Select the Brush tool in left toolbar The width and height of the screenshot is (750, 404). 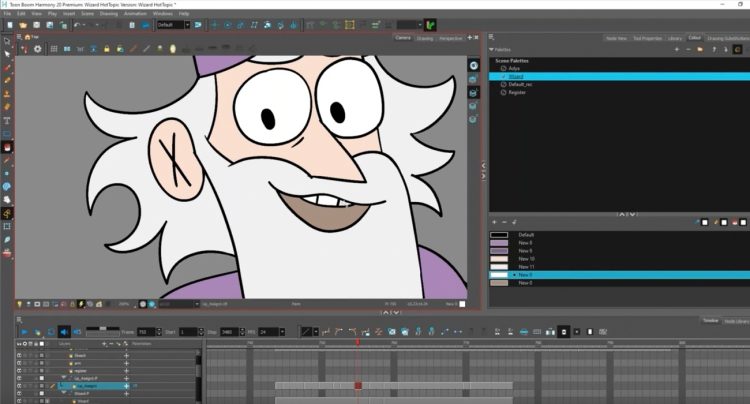(7, 67)
